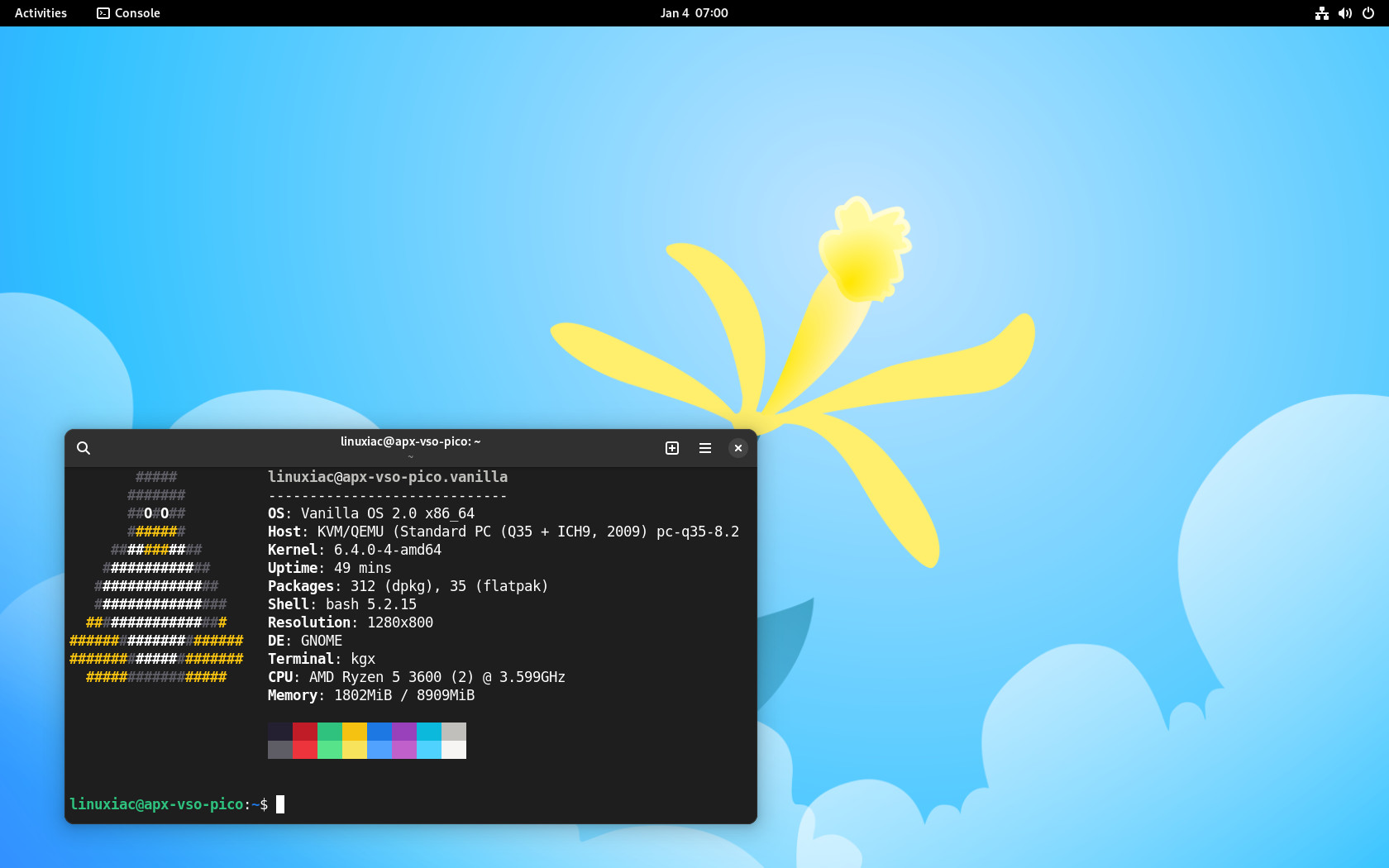Open the Activities overview

(x=41, y=13)
